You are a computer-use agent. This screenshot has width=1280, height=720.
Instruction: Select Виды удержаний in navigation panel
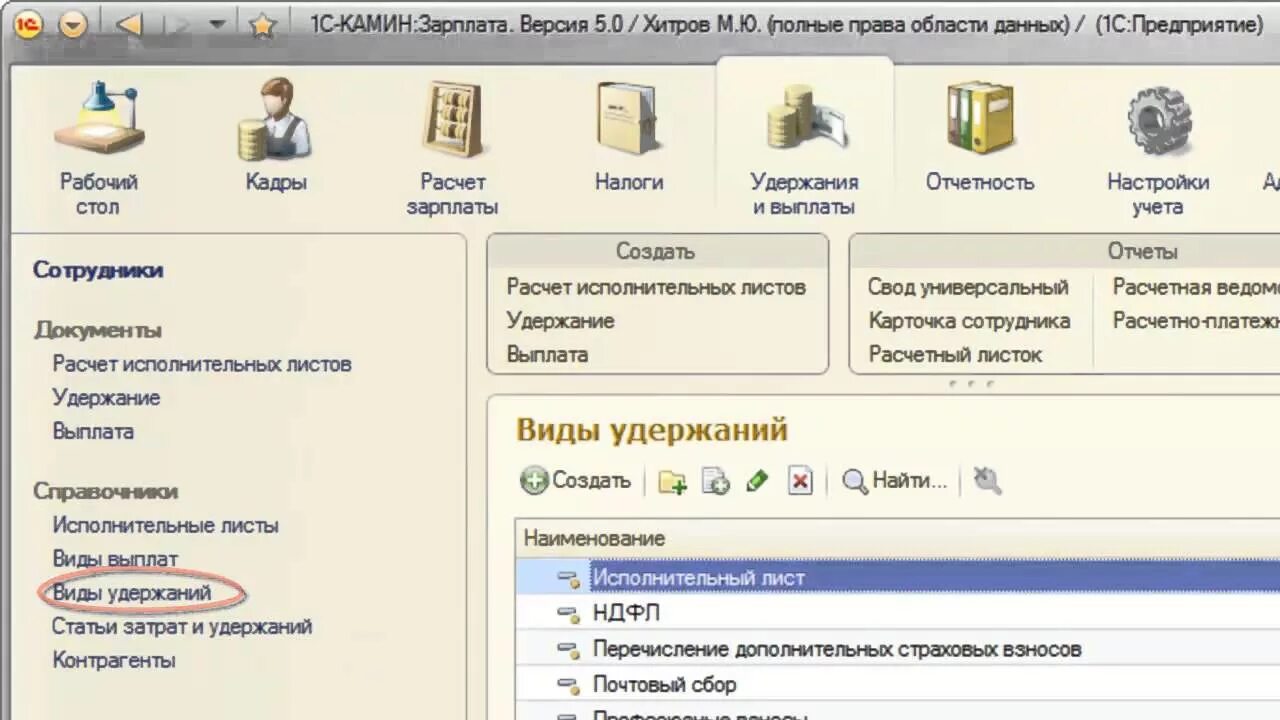click(132, 593)
